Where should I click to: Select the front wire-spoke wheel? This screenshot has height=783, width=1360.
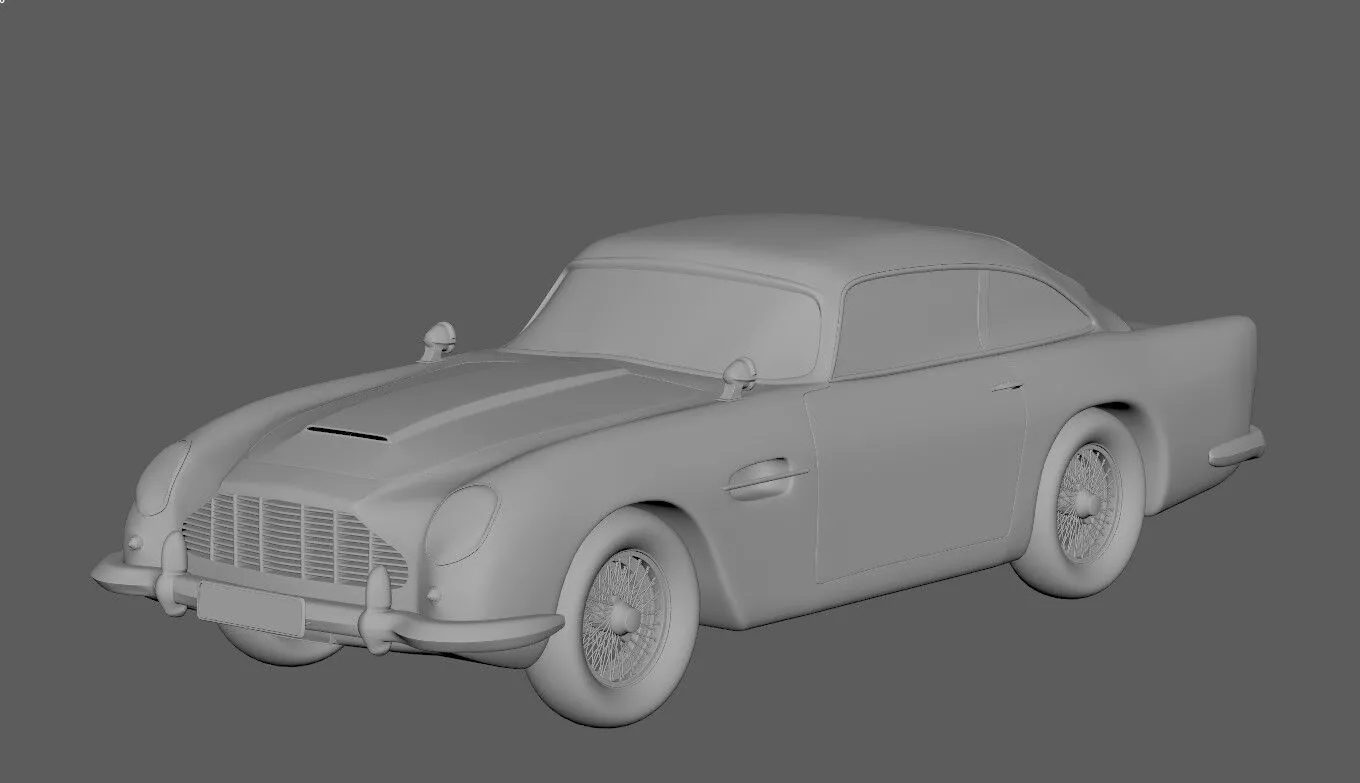pyautogui.click(x=625, y=617)
